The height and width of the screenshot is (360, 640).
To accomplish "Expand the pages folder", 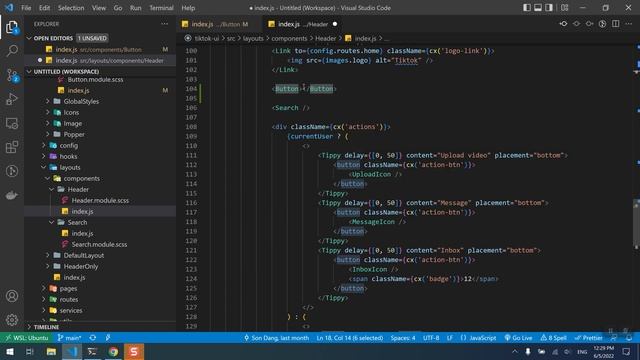I will [68, 289].
